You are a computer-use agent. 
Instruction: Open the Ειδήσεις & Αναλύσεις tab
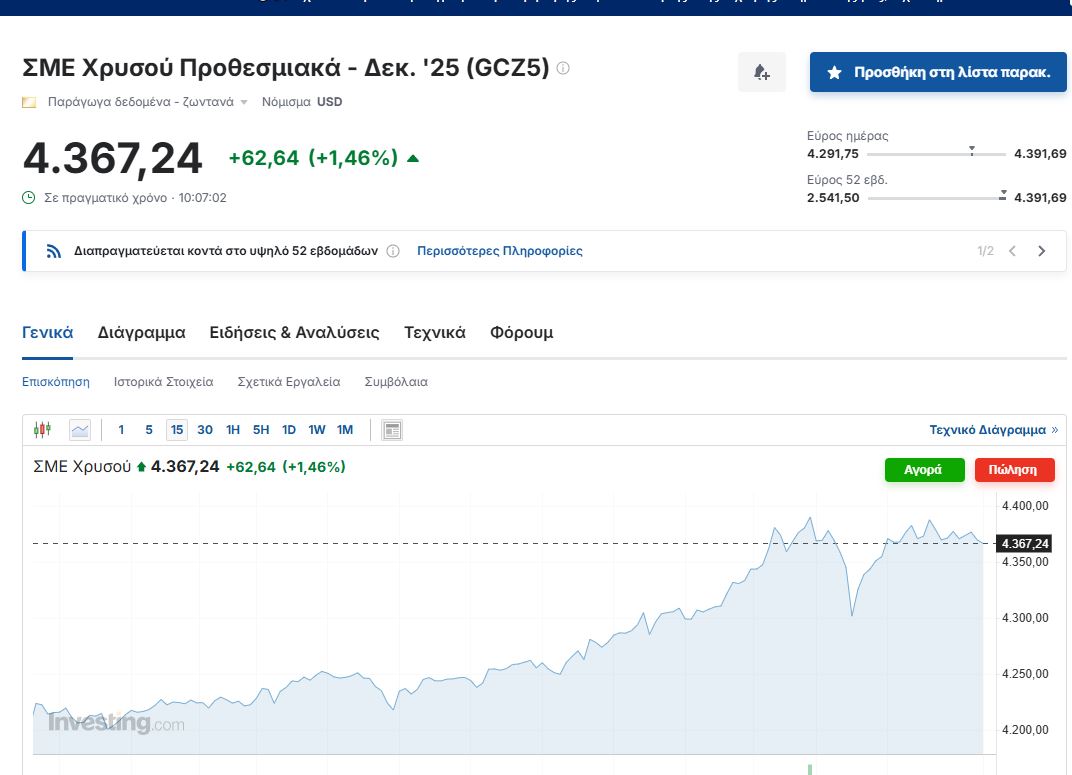[x=294, y=332]
